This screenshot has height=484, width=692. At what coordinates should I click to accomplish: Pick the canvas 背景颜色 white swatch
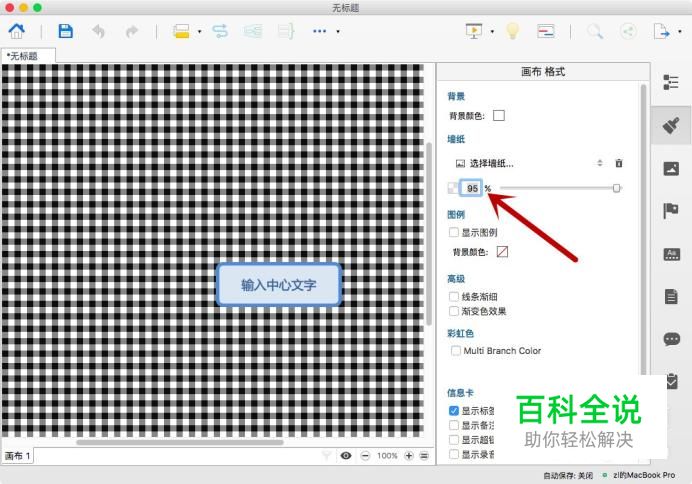pyautogui.click(x=499, y=116)
